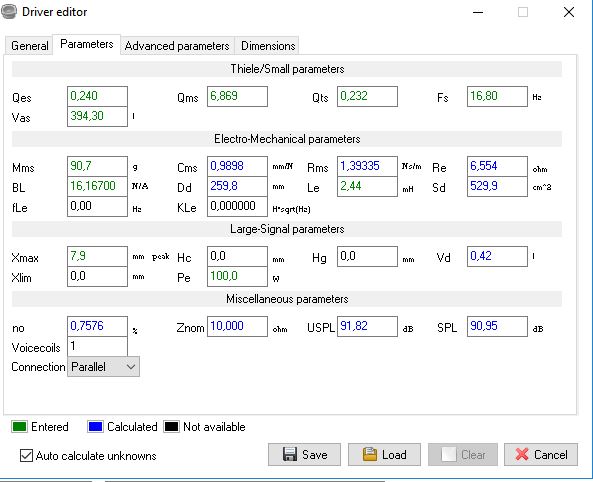Open the Advanced parameters tab
The height and width of the screenshot is (482, 593).
click(177, 46)
